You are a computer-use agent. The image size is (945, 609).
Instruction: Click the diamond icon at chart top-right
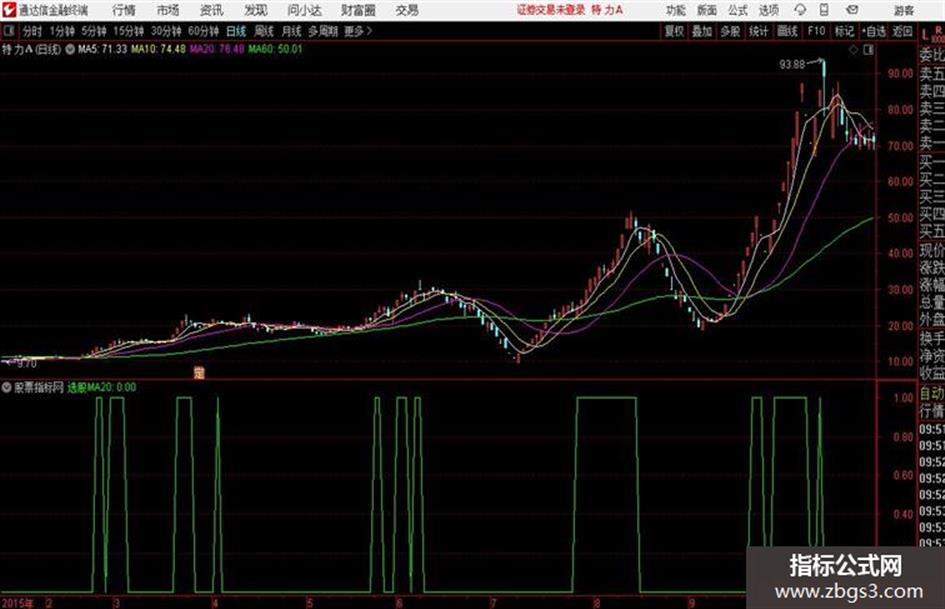[x=853, y=50]
